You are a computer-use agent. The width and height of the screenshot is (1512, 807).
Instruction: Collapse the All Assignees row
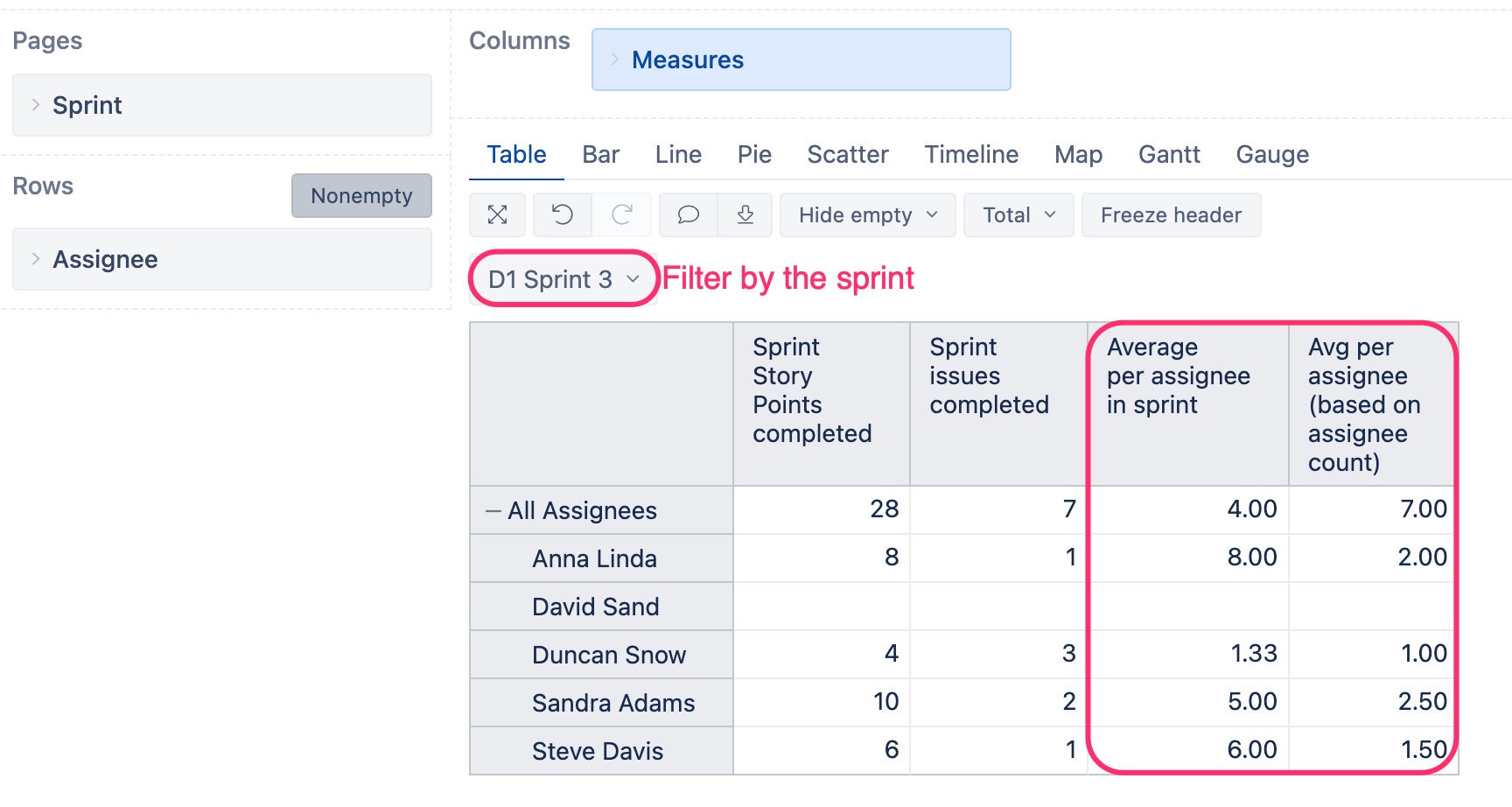[493, 509]
